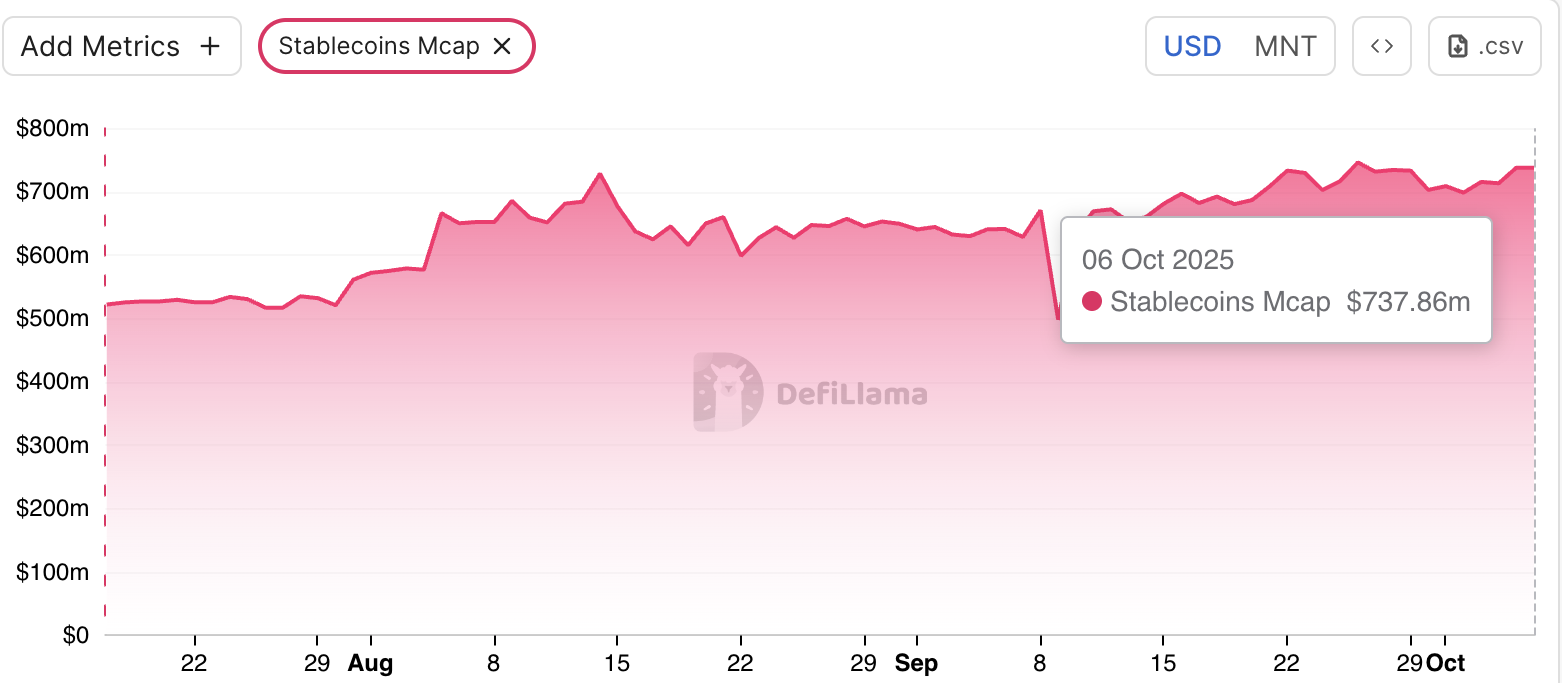The width and height of the screenshot is (1562, 683).
Task: Switch the currency to USD
Action: click(x=1192, y=46)
